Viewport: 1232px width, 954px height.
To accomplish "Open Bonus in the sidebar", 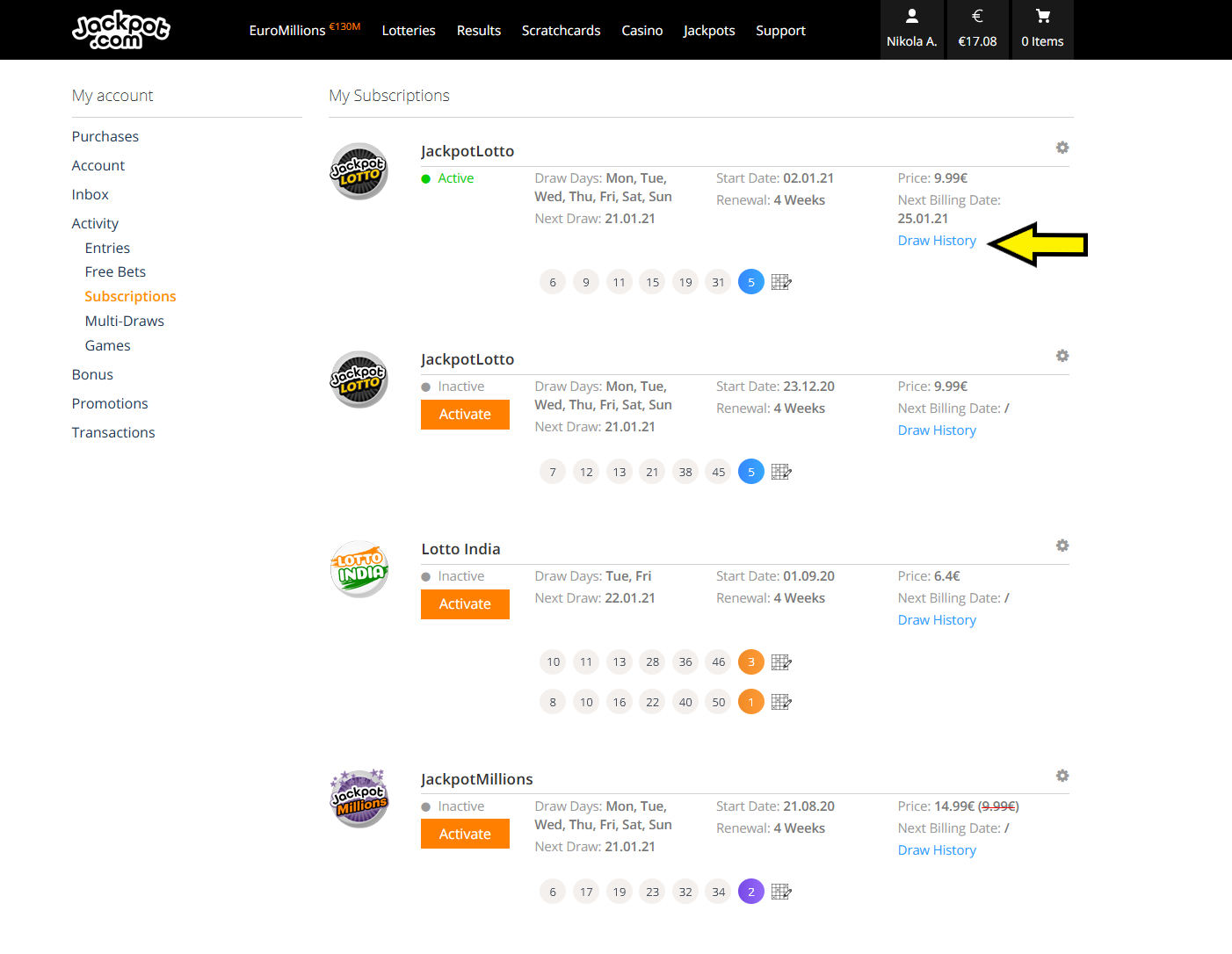I will [x=92, y=374].
